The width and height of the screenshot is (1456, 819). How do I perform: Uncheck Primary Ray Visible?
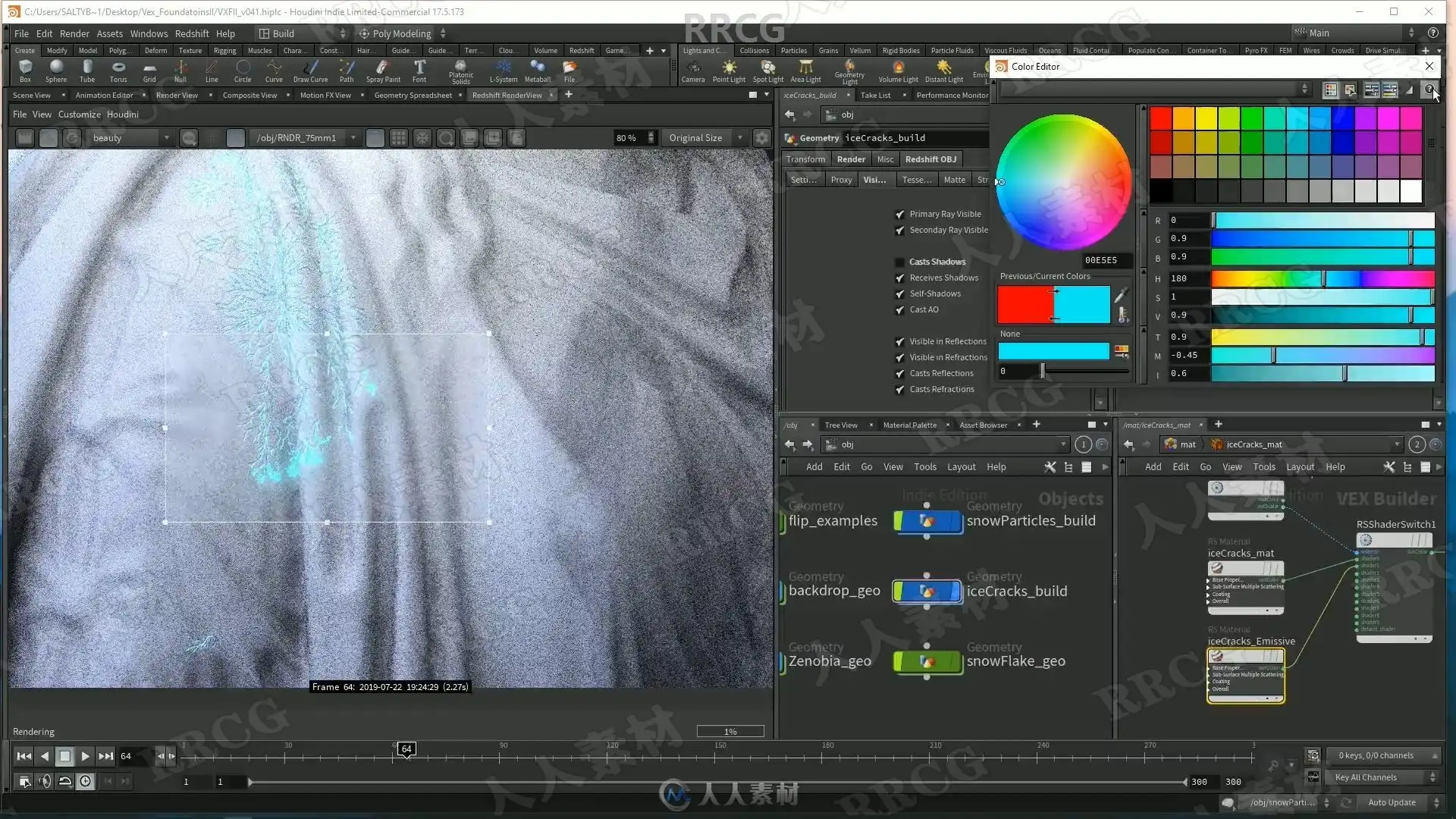[900, 215]
